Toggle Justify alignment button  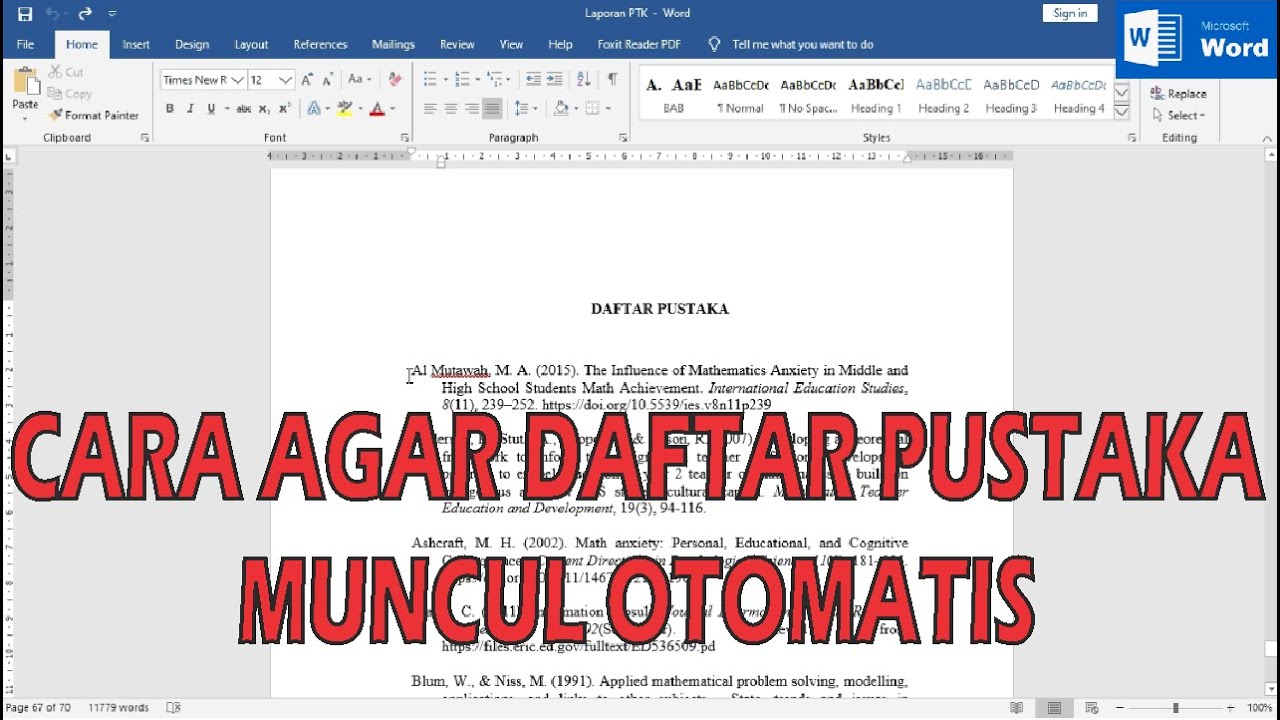[x=492, y=108]
